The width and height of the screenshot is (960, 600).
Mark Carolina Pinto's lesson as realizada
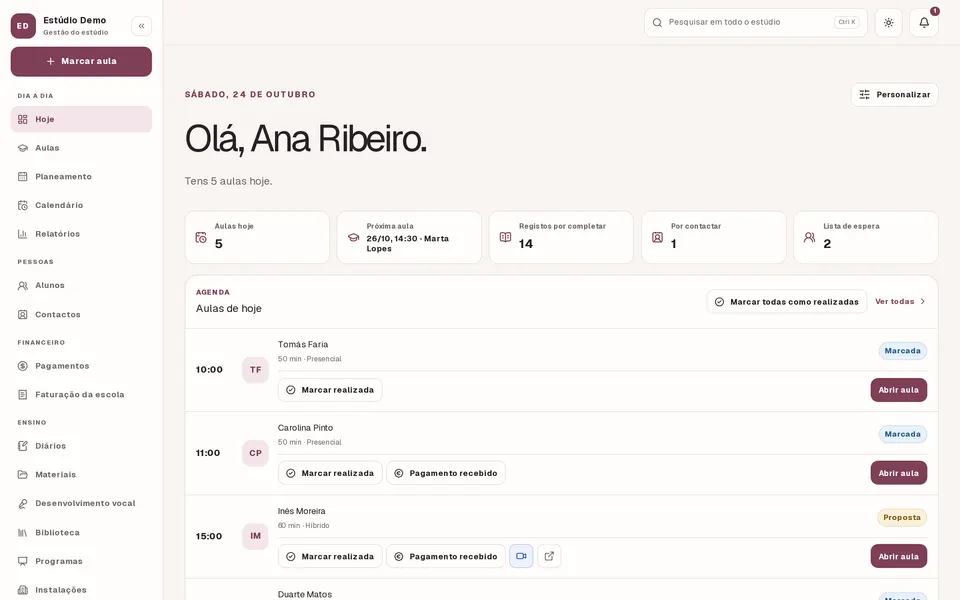click(x=330, y=473)
